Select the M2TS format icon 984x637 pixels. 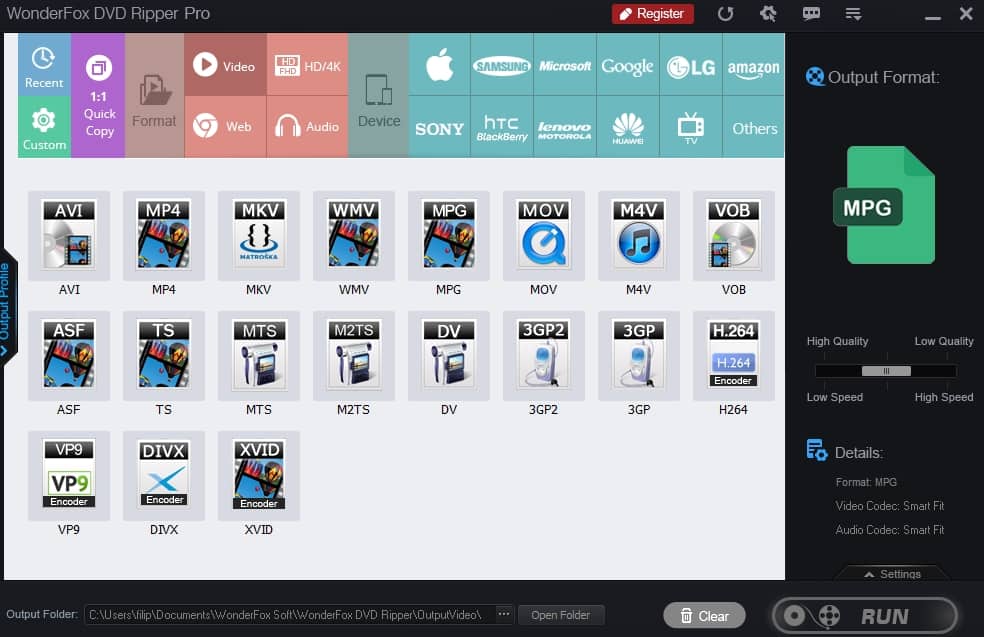(x=354, y=355)
